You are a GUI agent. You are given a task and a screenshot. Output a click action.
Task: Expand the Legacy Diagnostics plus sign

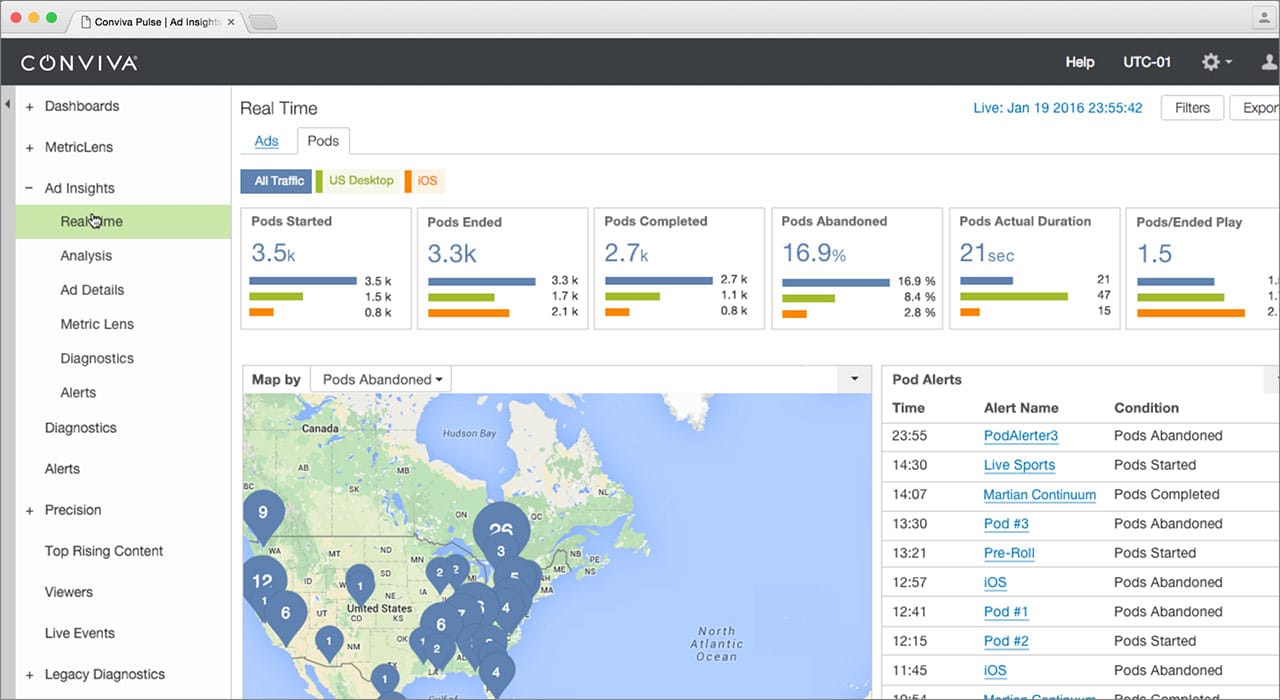tap(30, 675)
